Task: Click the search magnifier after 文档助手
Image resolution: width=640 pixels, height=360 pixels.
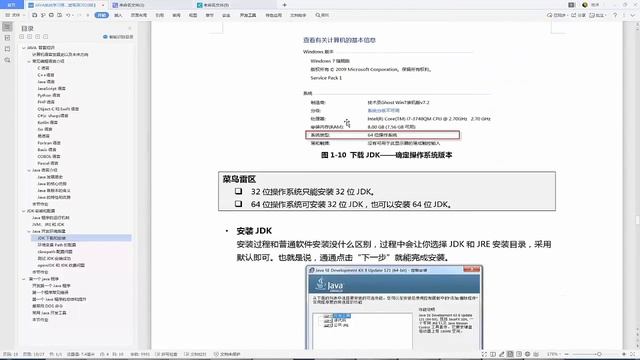Action: pos(318,15)
